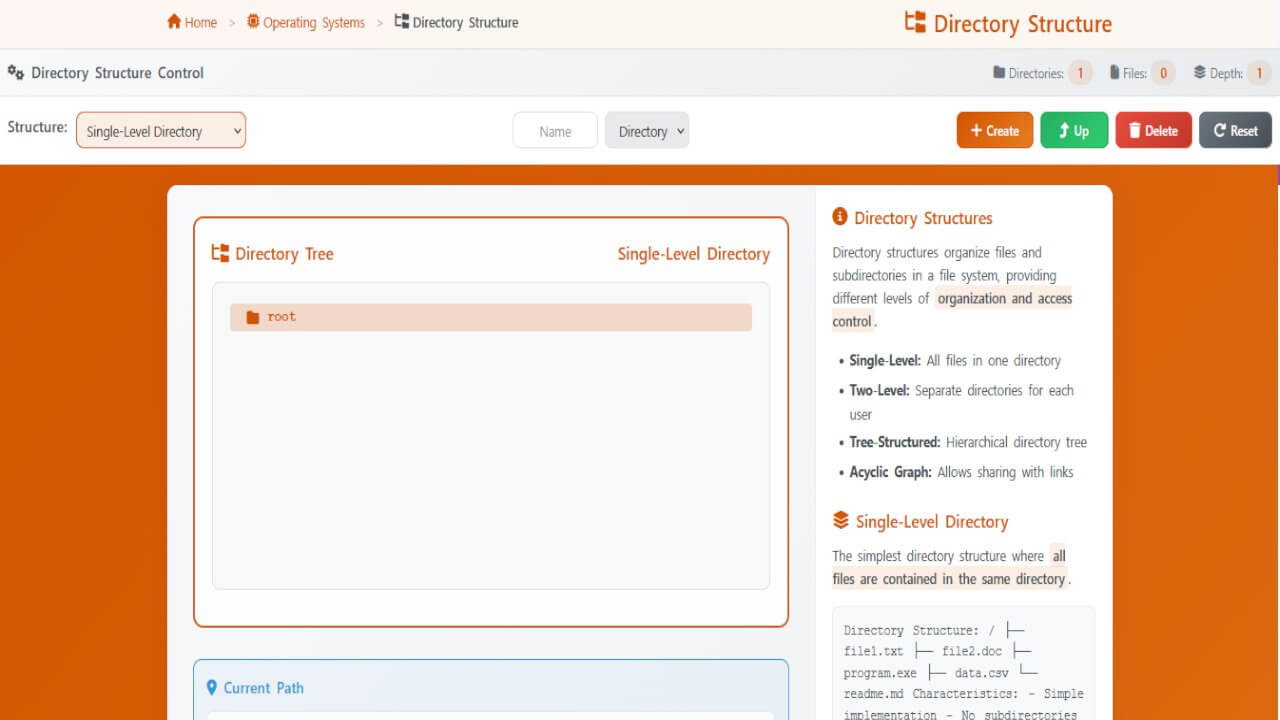Open the Structure type dropdown
This screenshot has height=720, width=1280.
[161, 131]
